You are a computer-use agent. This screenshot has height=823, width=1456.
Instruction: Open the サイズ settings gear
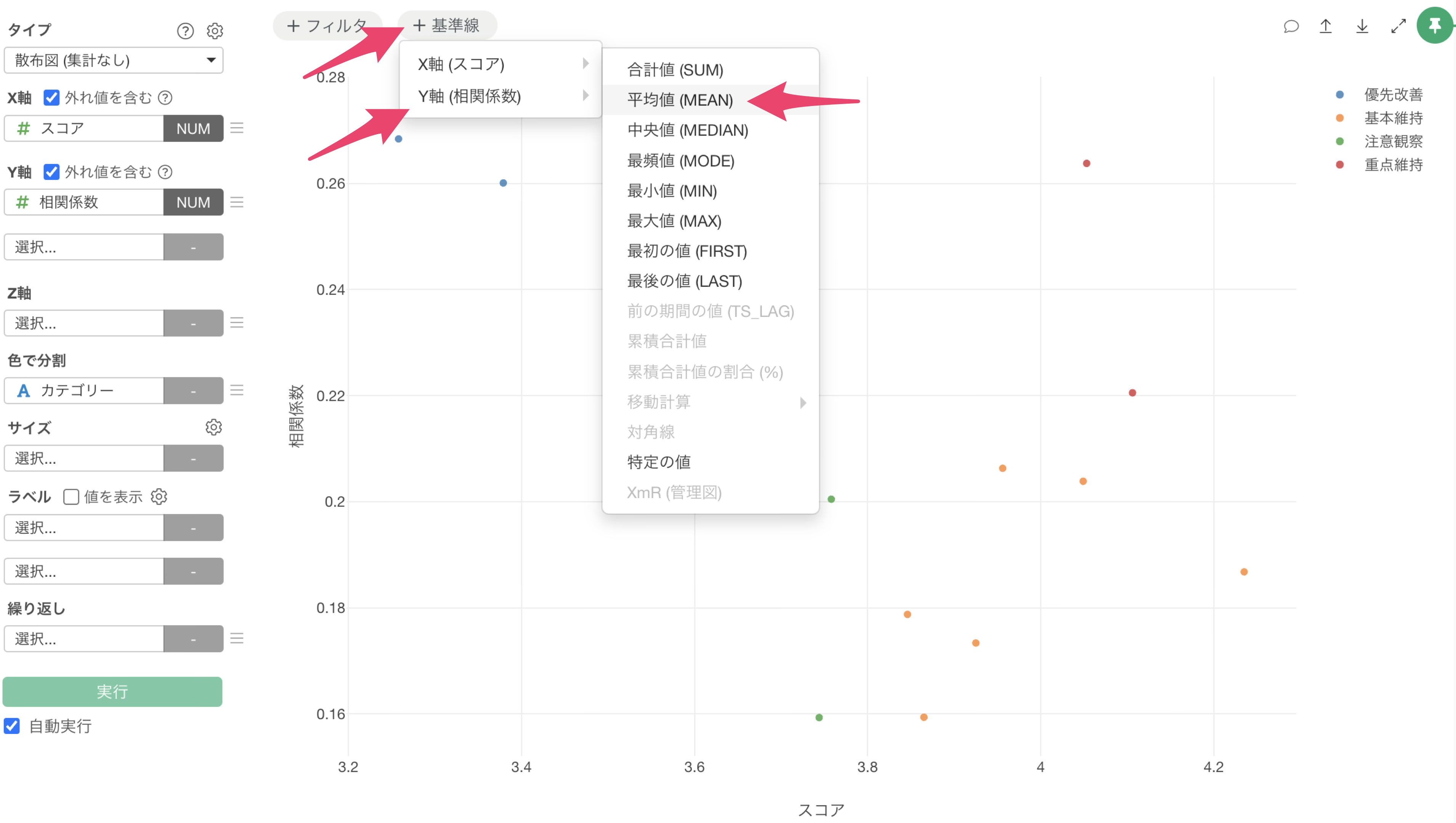click(214, 428)
